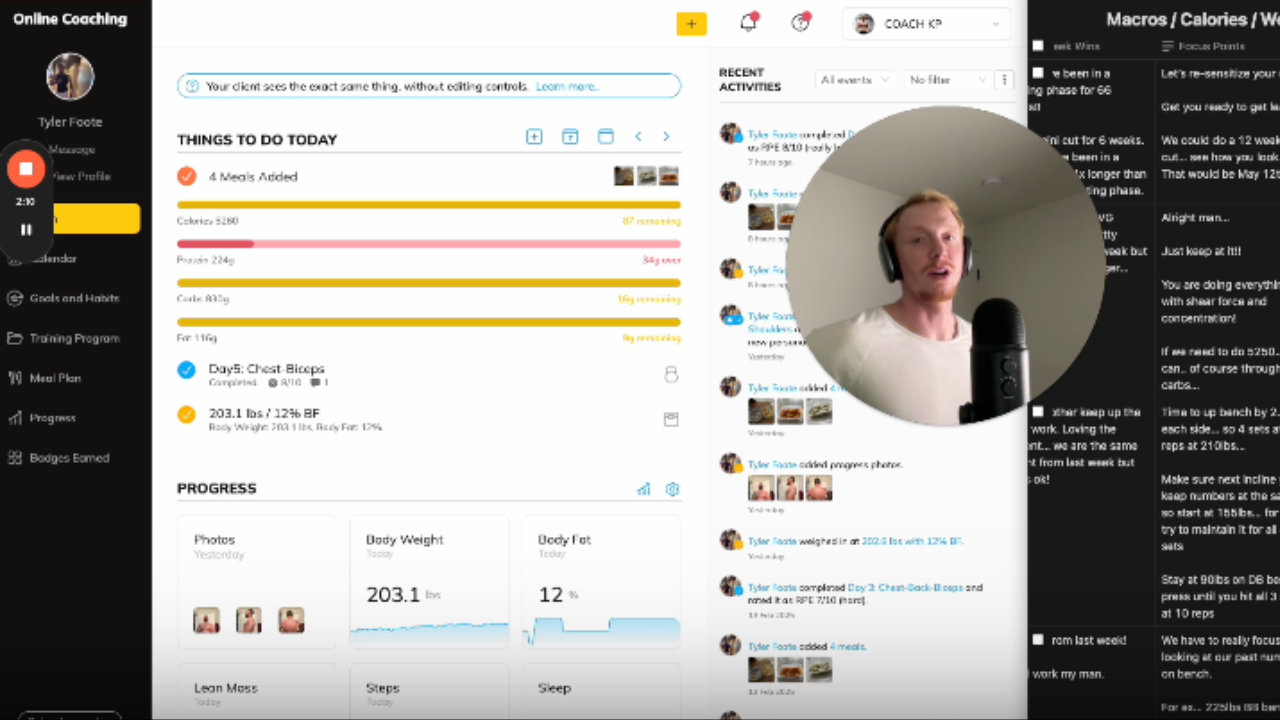Go to the previous day
This screenshot has width=1280, height=720.
[638, 137]
